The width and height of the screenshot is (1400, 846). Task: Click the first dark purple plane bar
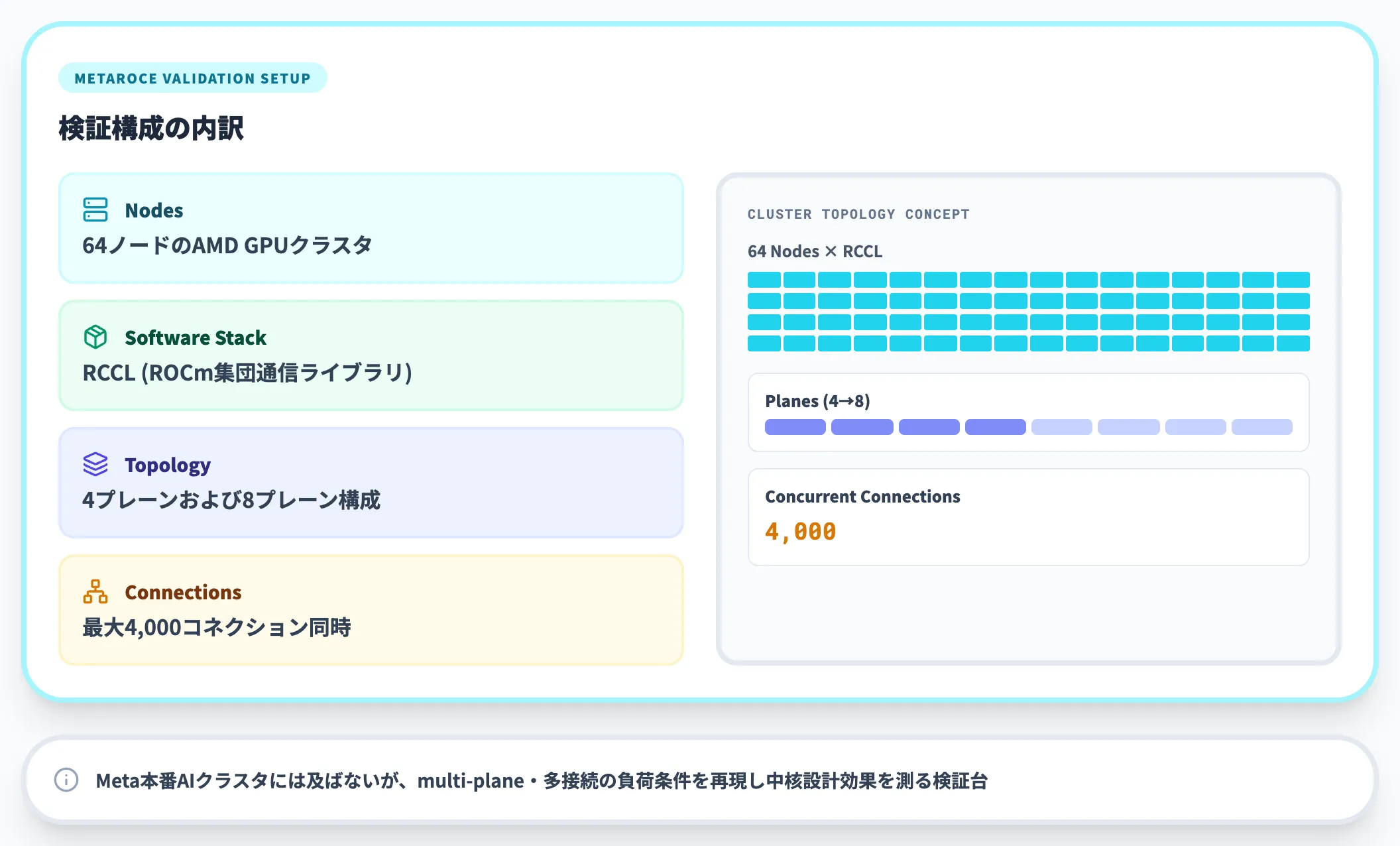tap(795, 427)
